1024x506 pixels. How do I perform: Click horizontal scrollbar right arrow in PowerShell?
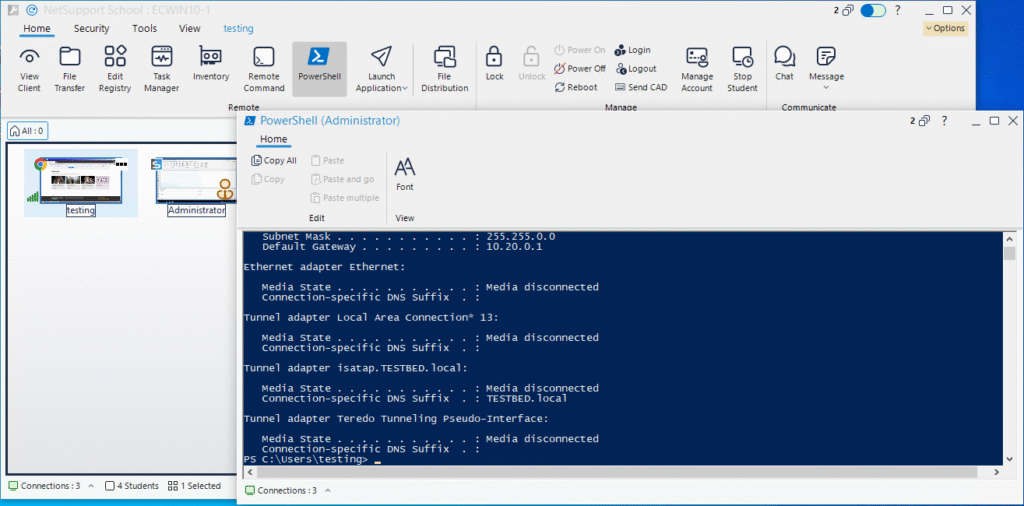point(996,471)
